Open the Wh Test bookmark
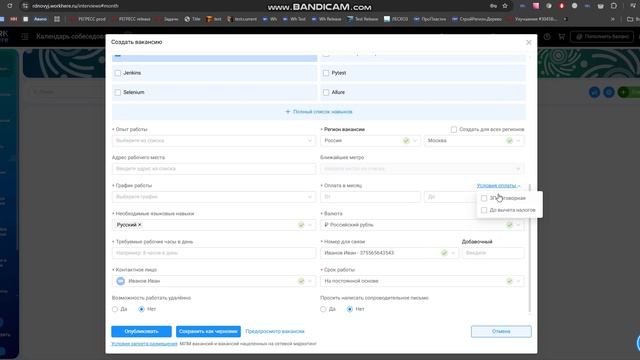640x360 pixels. tap(294, 19)
